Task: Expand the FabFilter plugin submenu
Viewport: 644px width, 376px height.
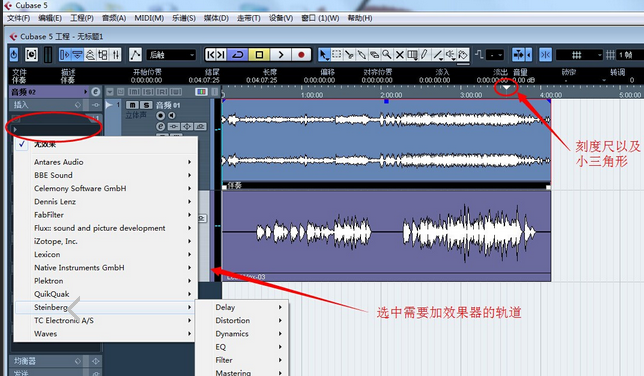Action: click(x=106, y=215)
